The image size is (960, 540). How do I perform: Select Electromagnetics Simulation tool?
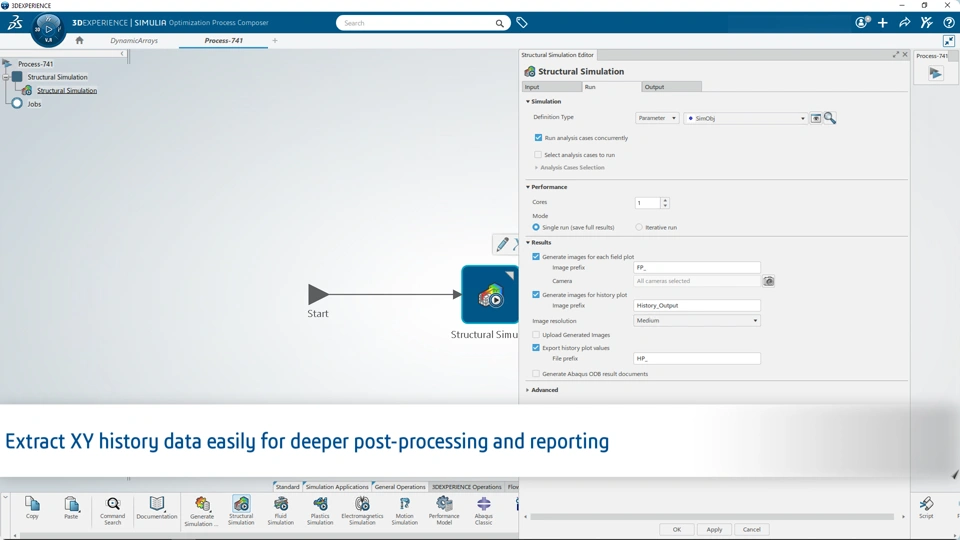tap(362, 511)
